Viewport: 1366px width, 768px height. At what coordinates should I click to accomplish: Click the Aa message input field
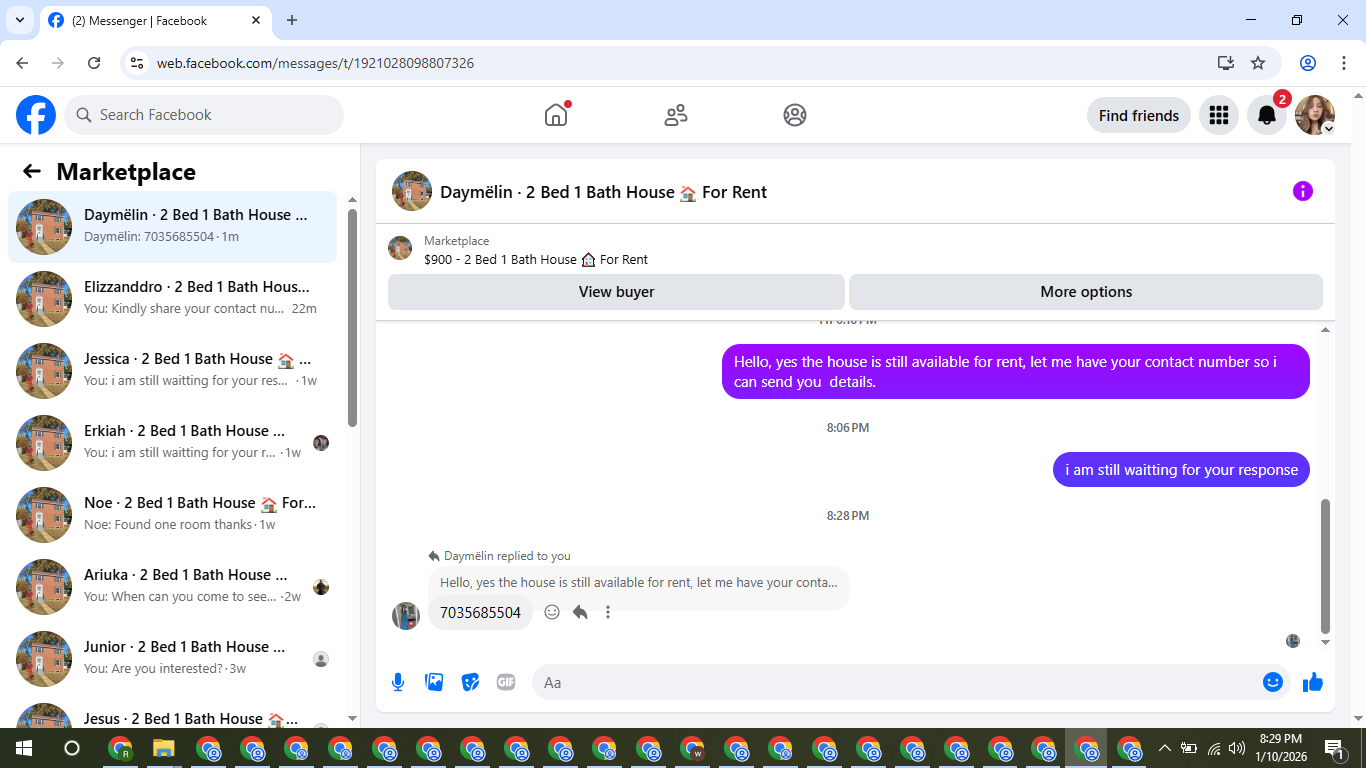[895, 682]
